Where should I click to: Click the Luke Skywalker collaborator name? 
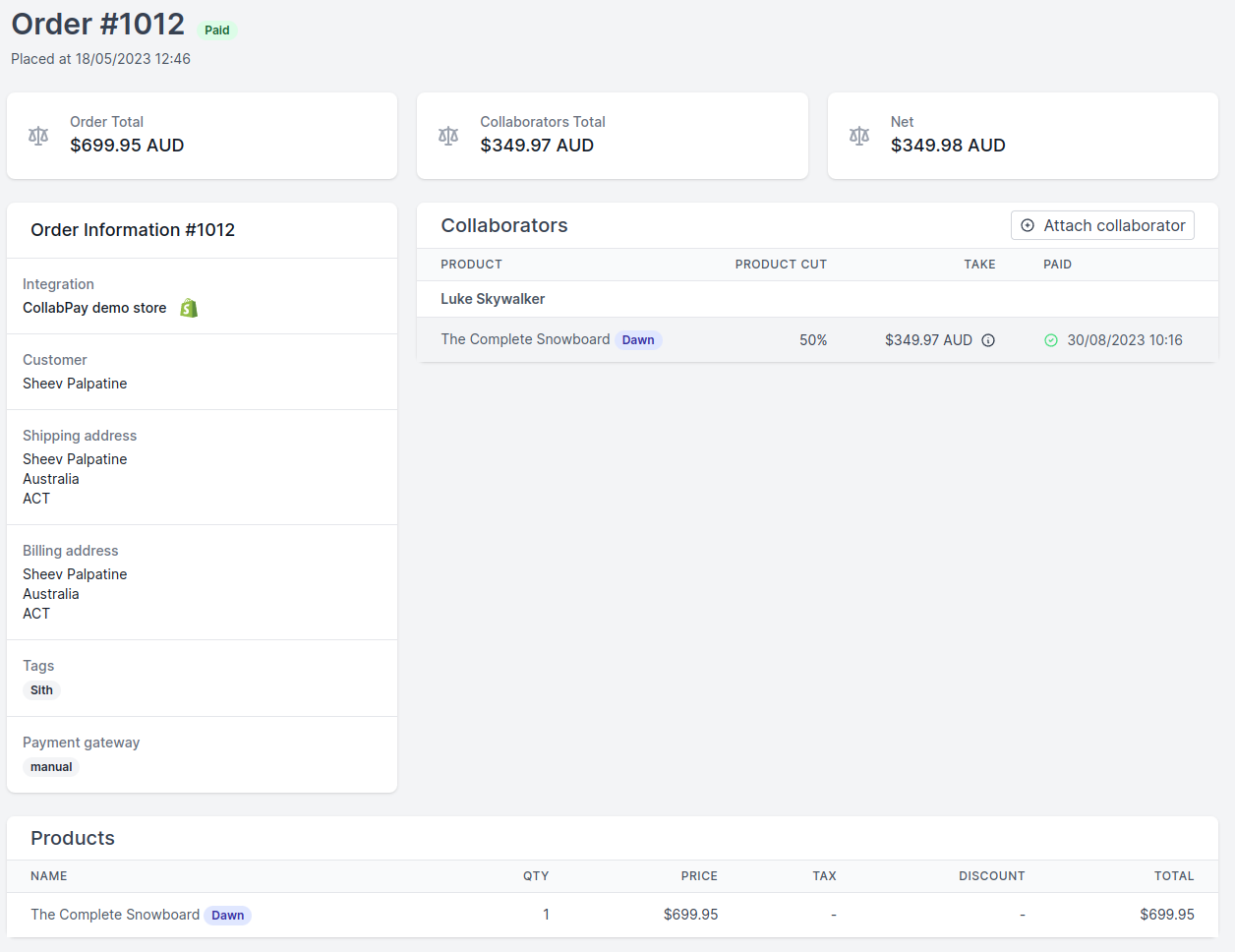point(493,299)
